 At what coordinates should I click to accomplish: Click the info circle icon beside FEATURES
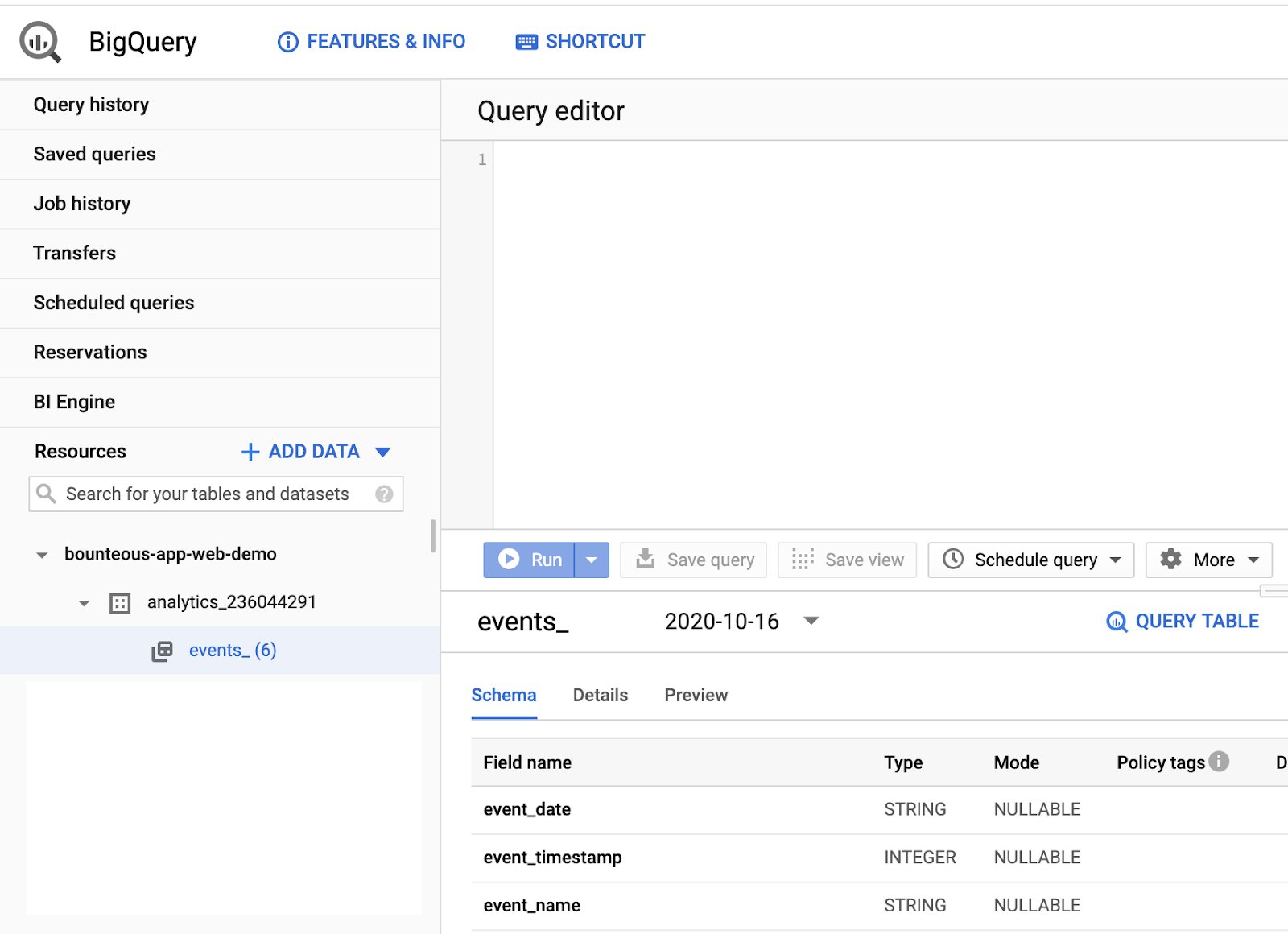point(287,42)
